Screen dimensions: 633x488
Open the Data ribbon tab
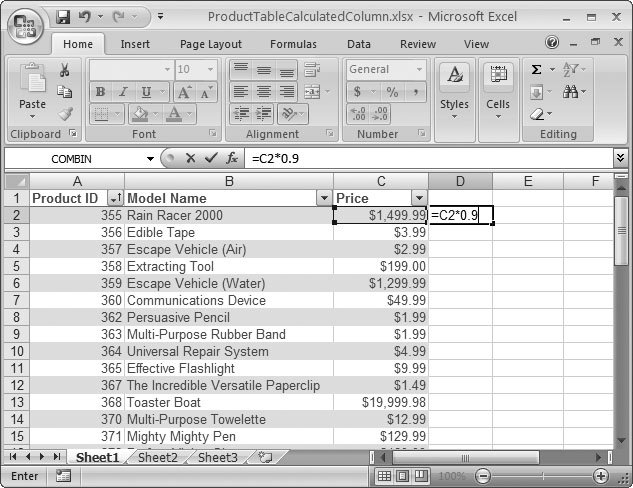pos(358,44)
